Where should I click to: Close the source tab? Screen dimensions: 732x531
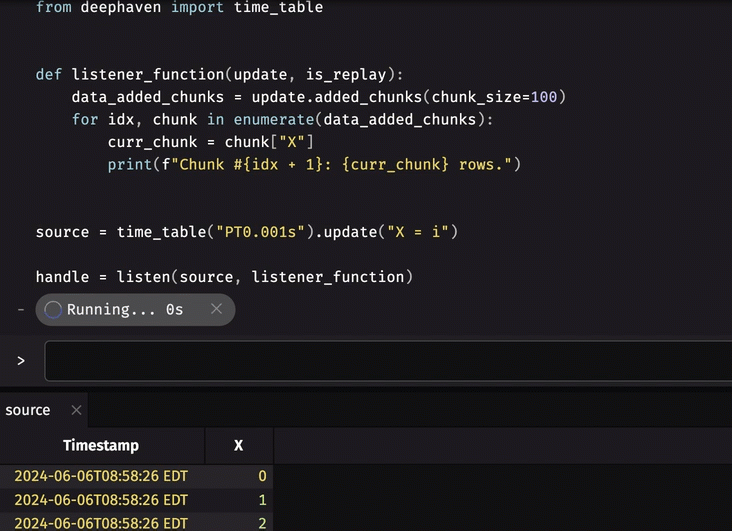(76, 410)
